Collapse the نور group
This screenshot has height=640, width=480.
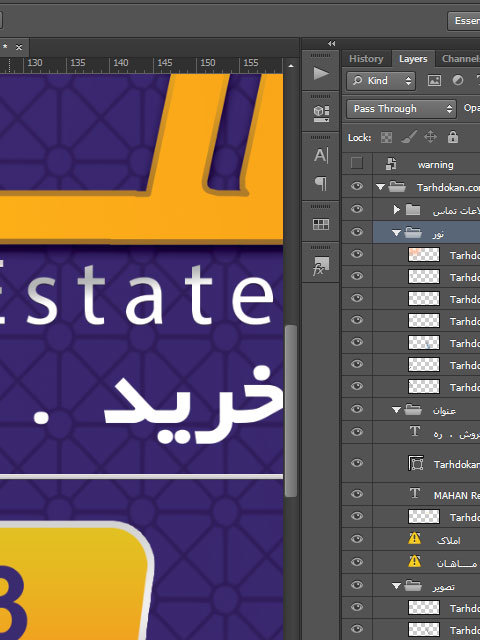[396, 233]
